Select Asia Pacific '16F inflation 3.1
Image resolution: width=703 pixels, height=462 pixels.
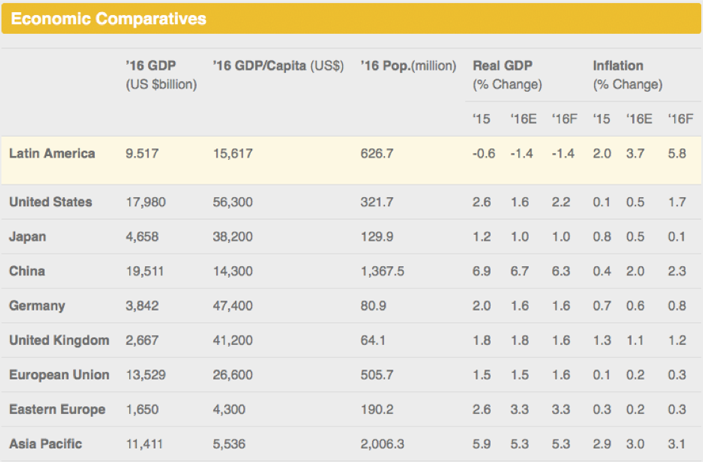coord(677,444)
